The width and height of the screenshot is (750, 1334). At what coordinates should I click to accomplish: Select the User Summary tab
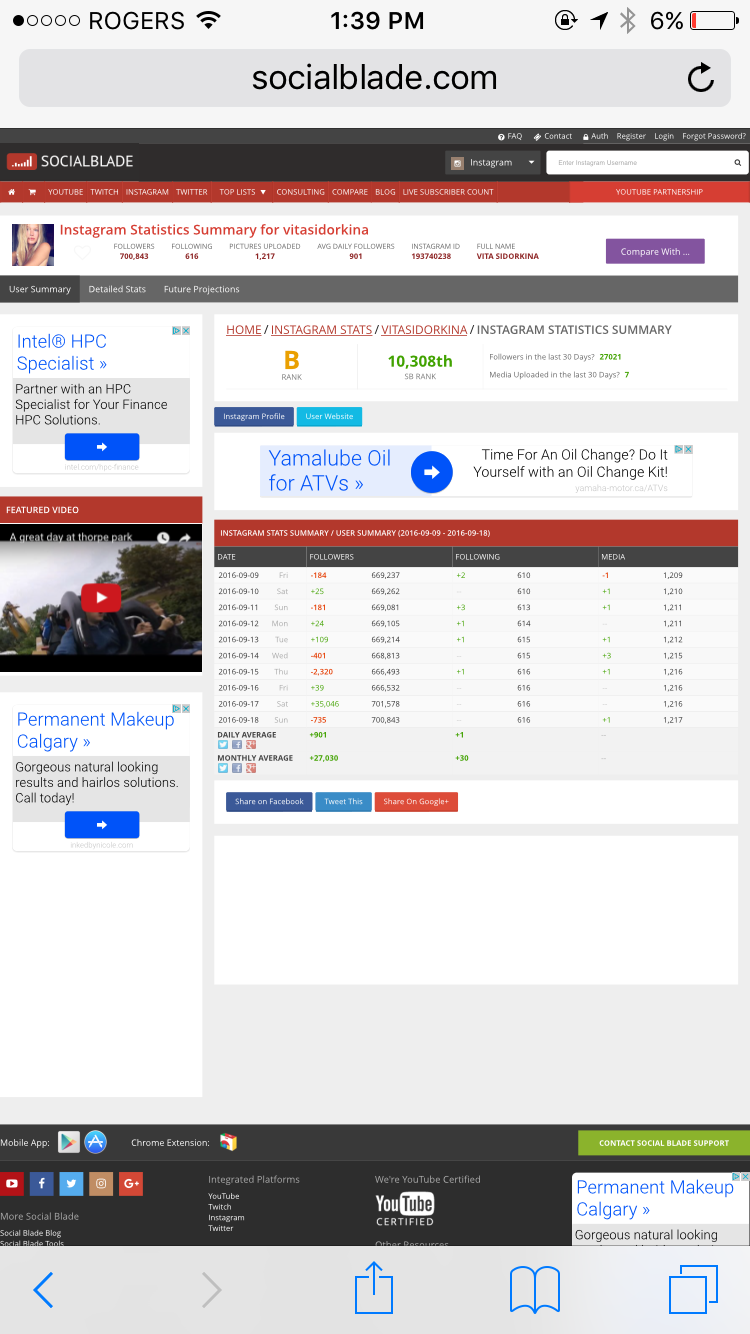point(40,289)
